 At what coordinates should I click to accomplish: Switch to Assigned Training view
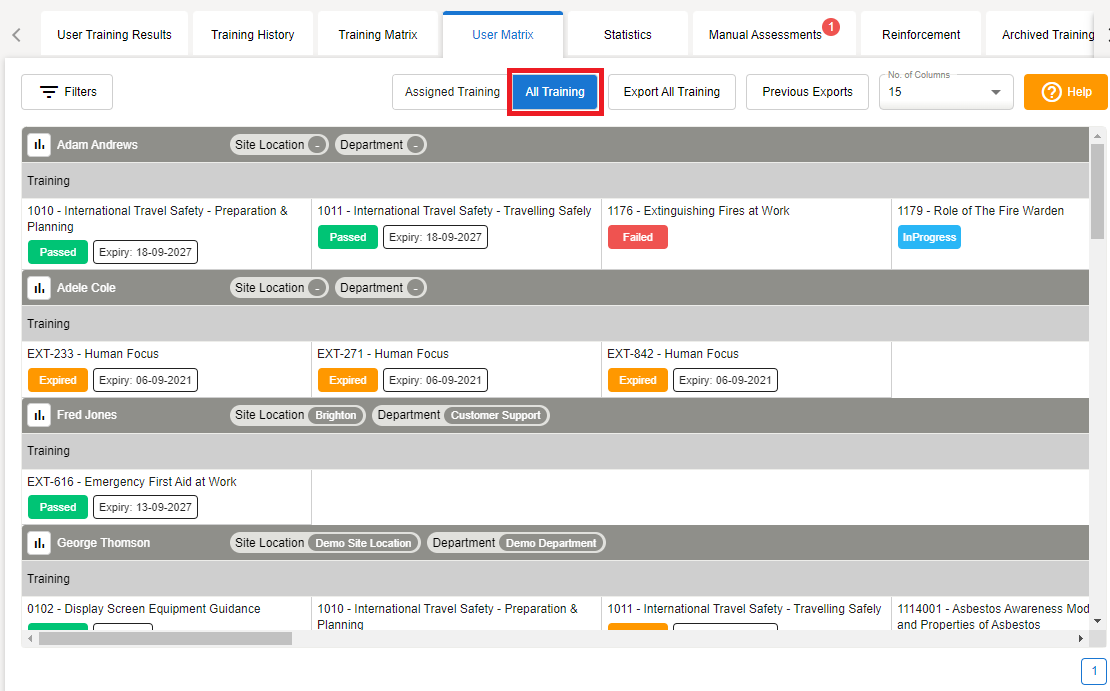point(451,92)
